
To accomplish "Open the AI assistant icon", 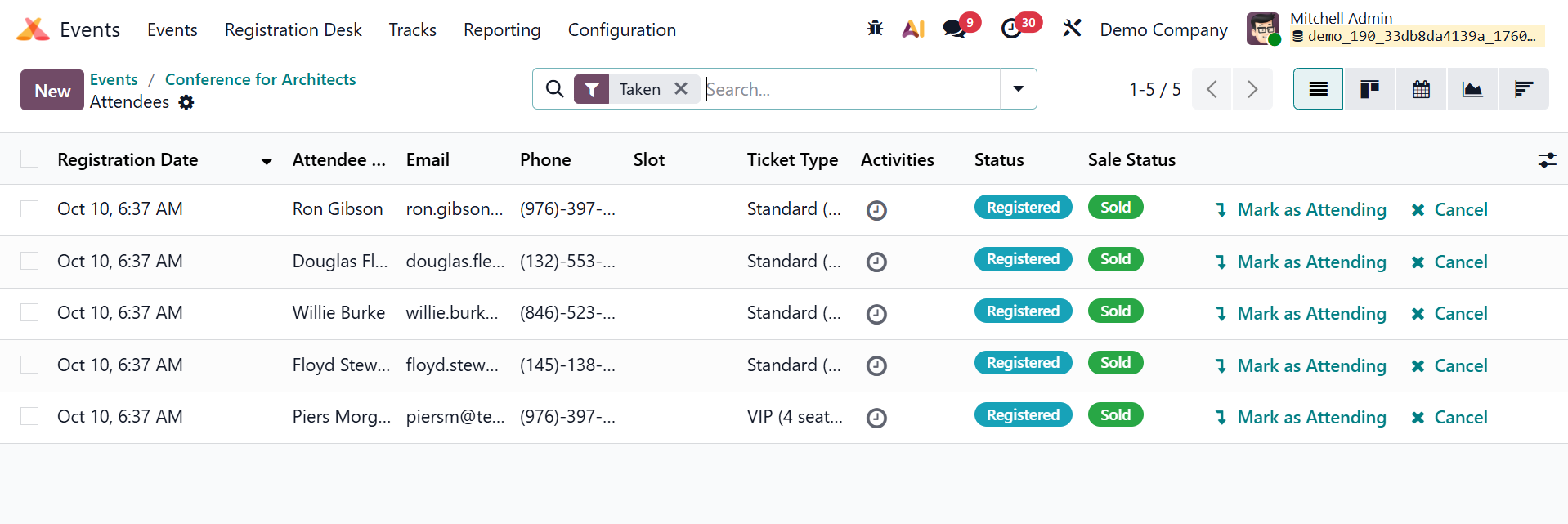I will [913, 29].
